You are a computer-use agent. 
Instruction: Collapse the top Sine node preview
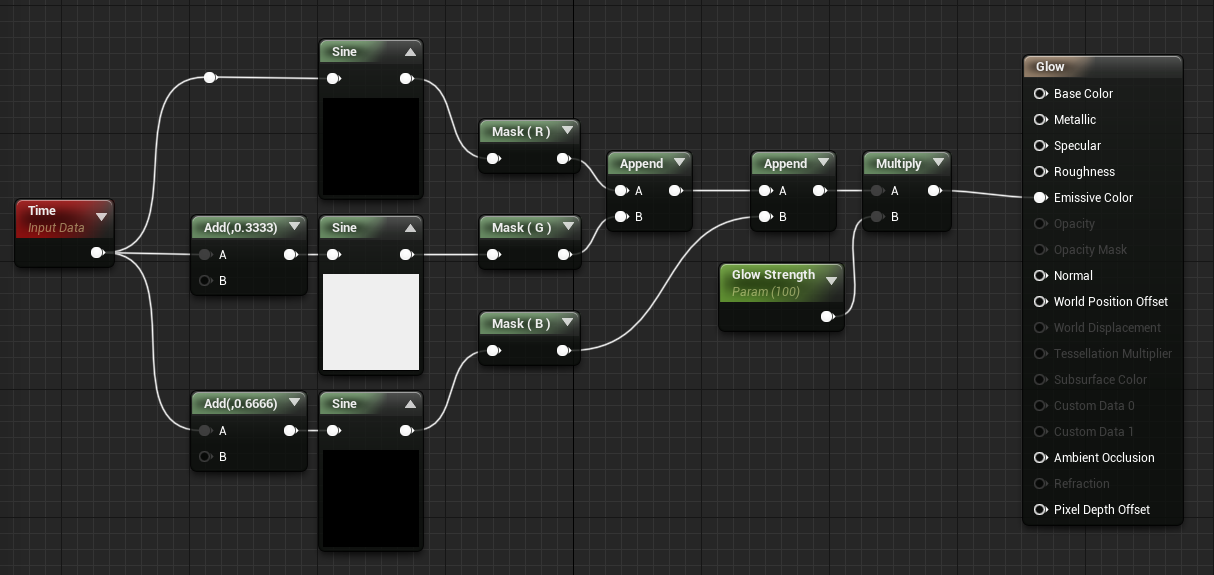410,52
